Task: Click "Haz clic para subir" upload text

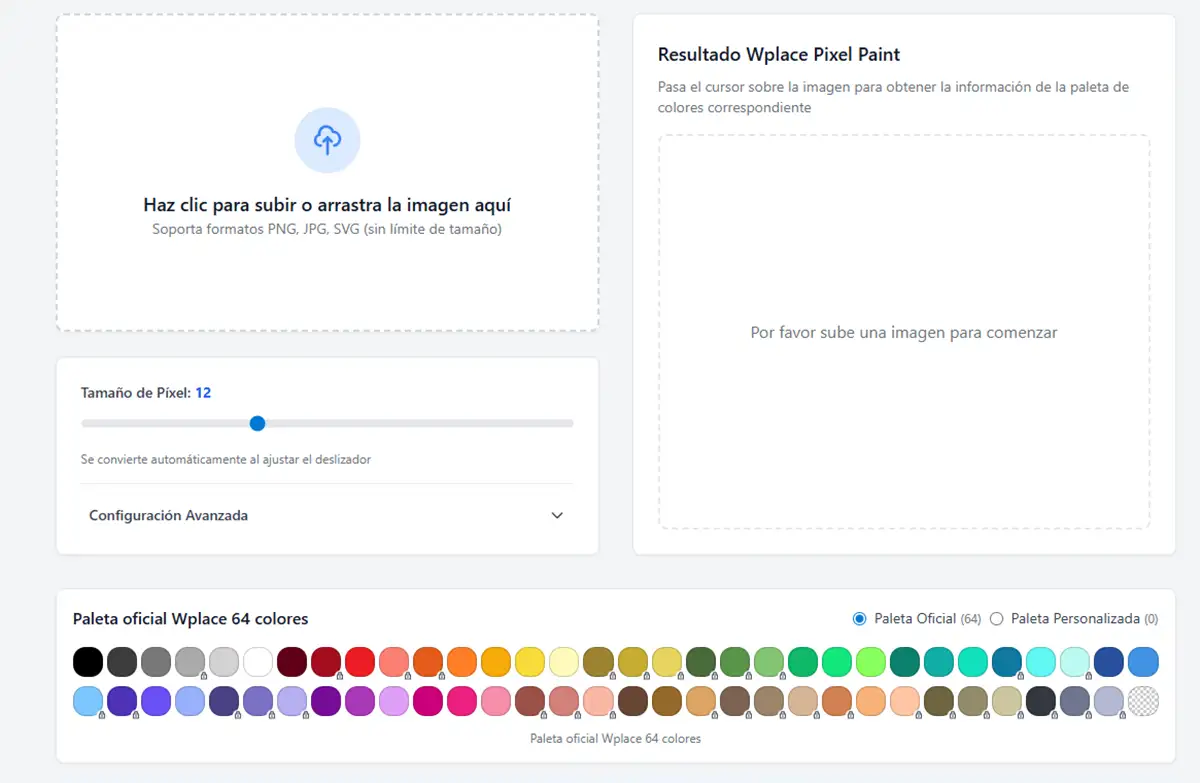Action: pos(327,205)
